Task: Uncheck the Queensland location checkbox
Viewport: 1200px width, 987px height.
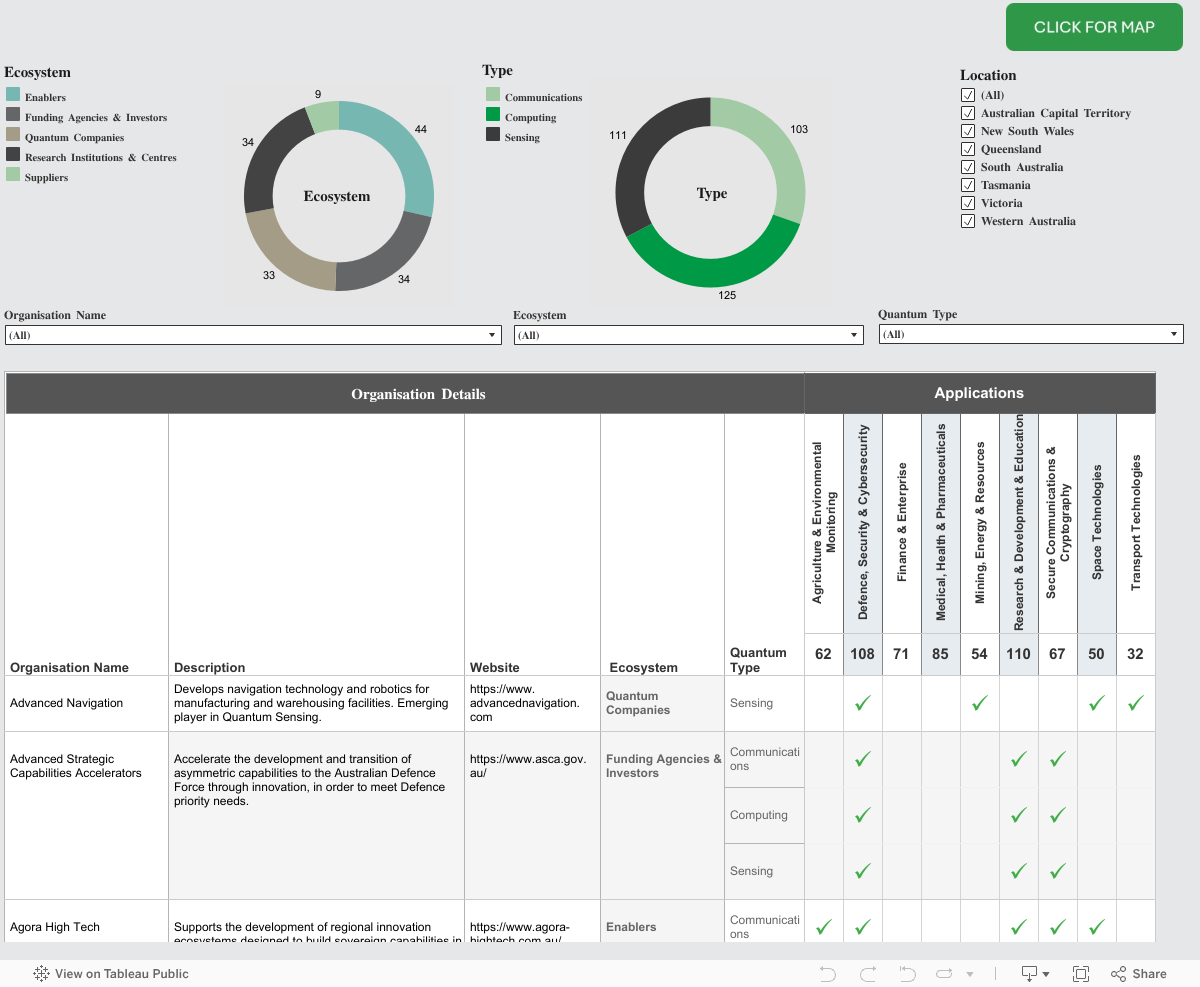Action: pos(967,149)
